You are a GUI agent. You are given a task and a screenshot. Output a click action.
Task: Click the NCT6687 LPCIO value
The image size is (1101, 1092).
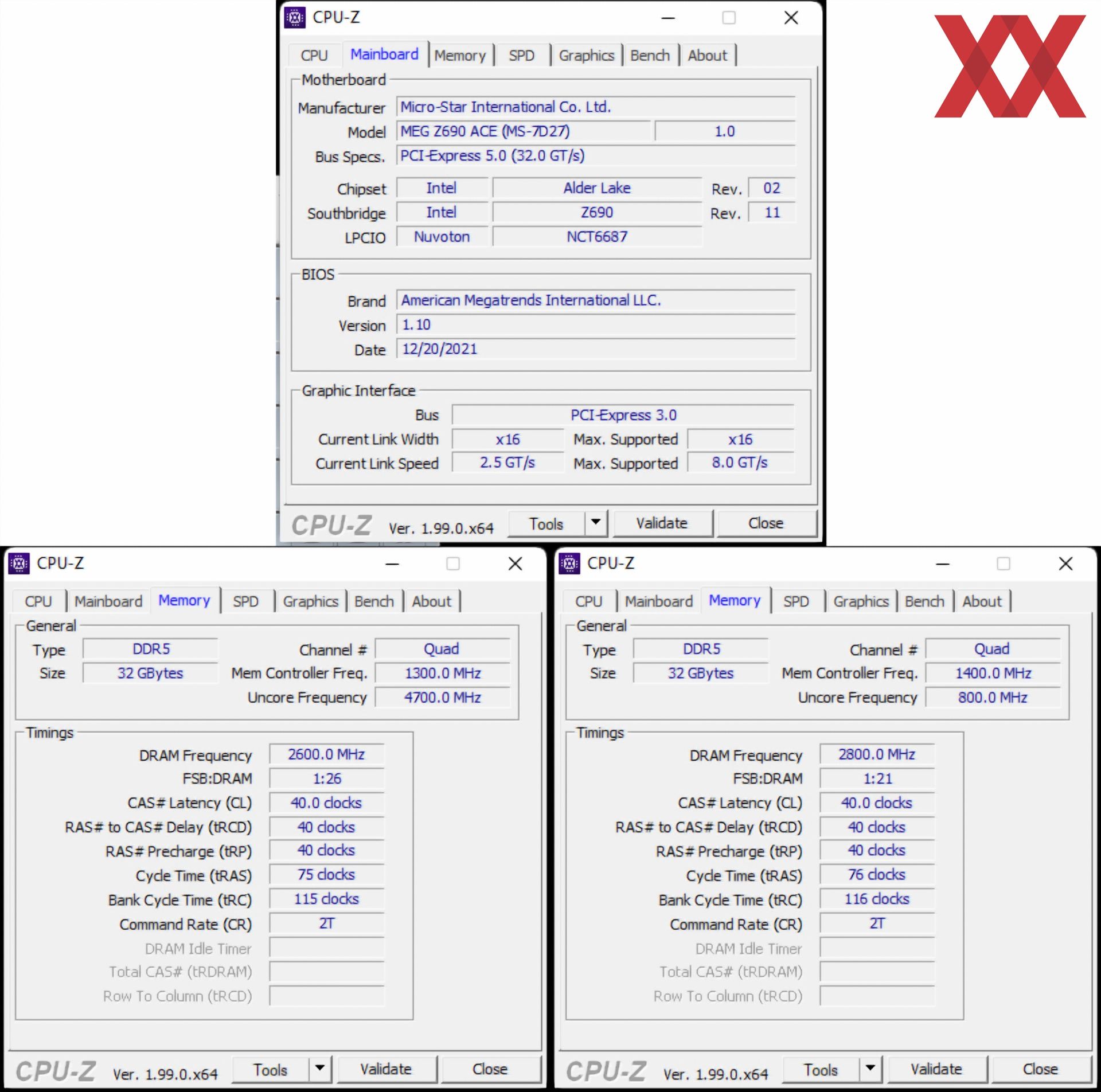(597, 237)
